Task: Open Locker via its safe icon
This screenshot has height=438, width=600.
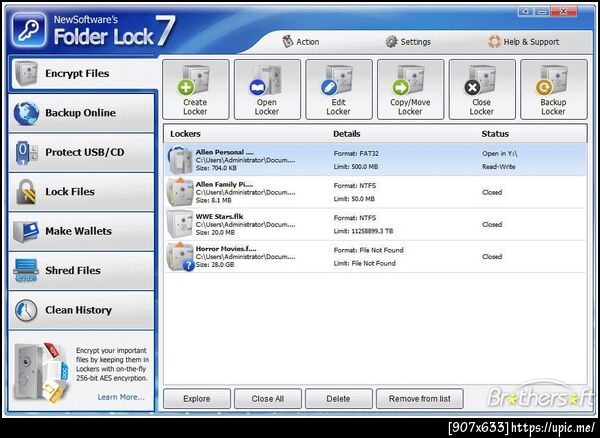Action: [267, 89]
